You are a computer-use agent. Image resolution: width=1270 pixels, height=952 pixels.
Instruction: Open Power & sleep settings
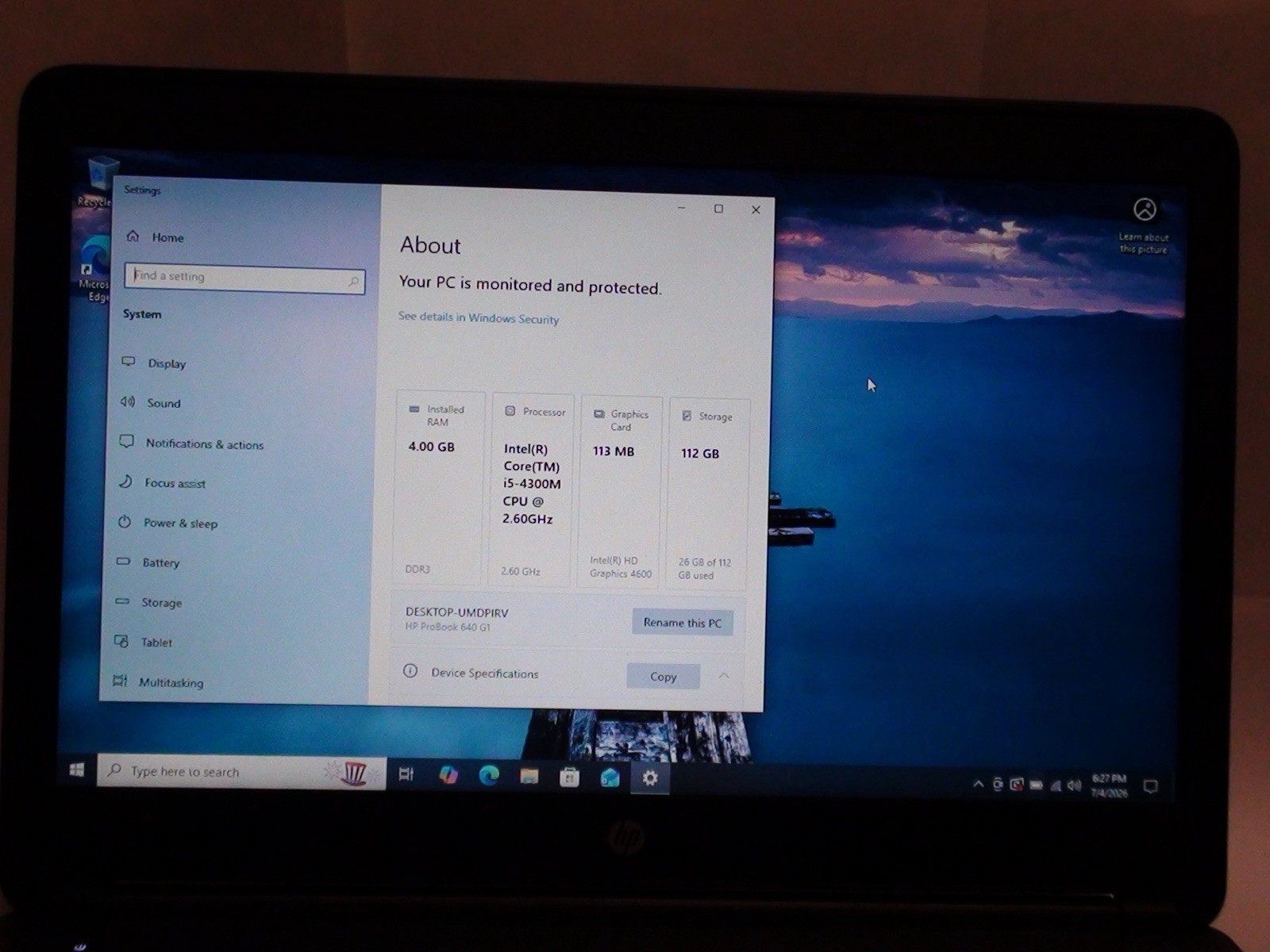click(167, 523)
